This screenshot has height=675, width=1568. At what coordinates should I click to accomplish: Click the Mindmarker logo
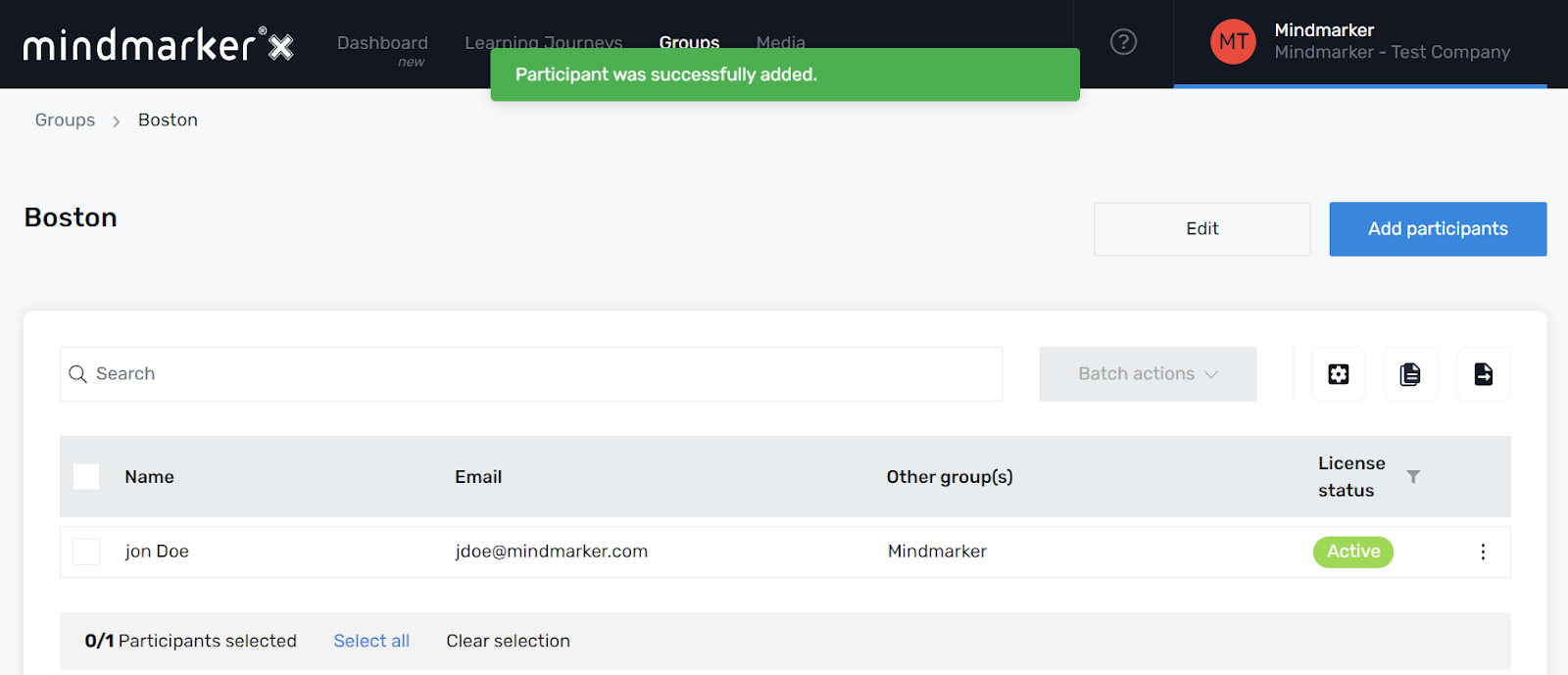(x=158, y=44)
